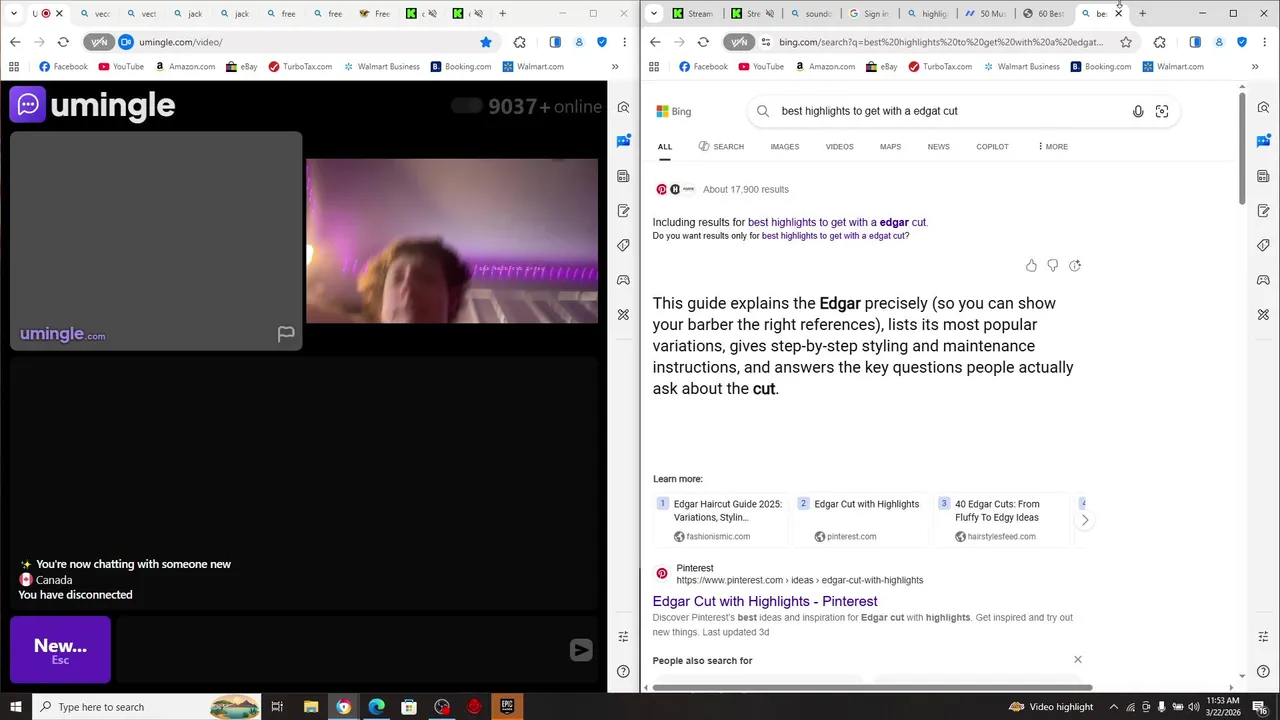
Task: Open File Explorer from taskbar
Action: click(x=311, y=707)
